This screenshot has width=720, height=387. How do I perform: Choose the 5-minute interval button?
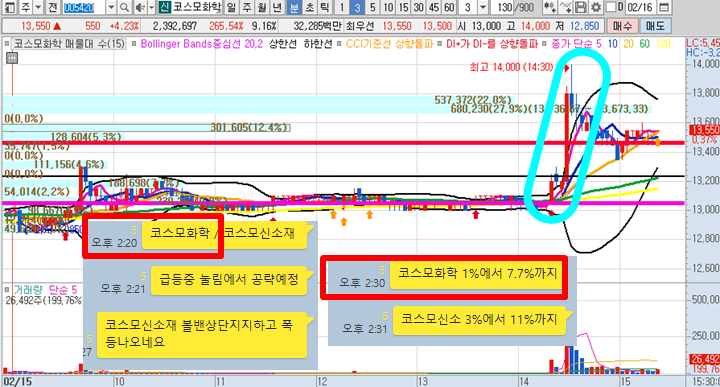(x=372, y=7)
